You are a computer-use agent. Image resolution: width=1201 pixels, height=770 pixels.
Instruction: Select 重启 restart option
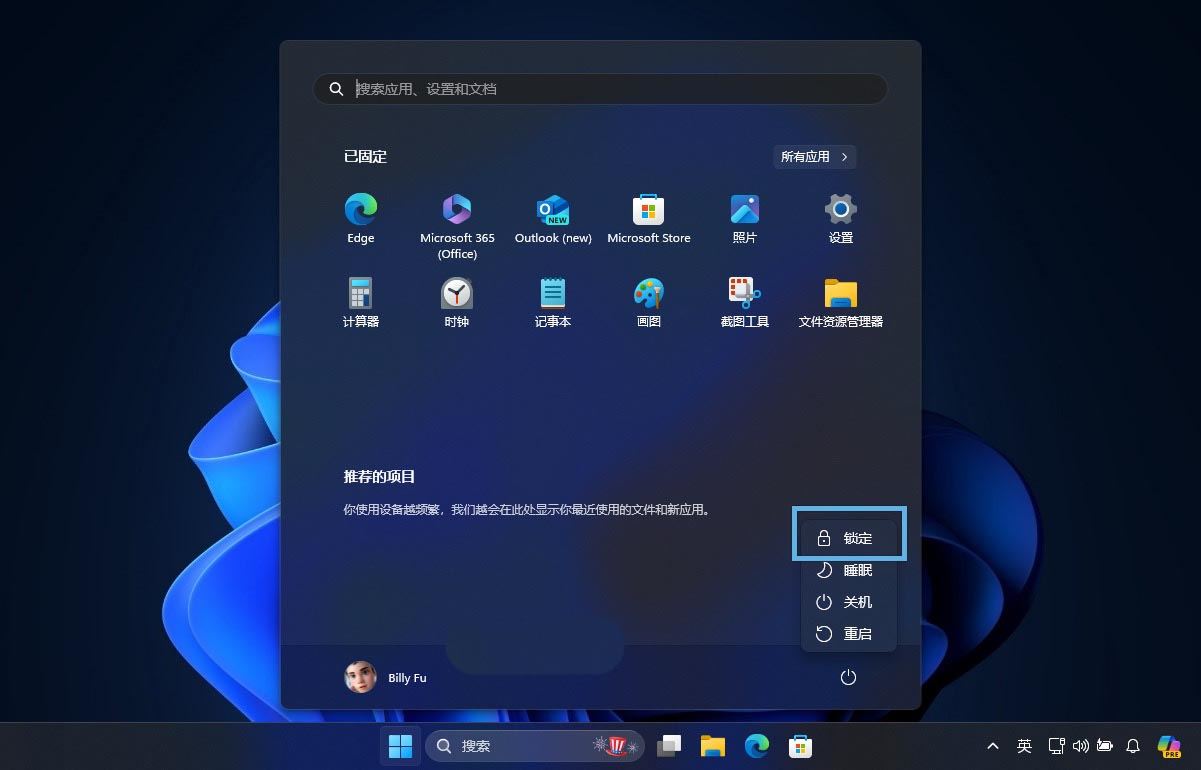click(x=849, y=634)
